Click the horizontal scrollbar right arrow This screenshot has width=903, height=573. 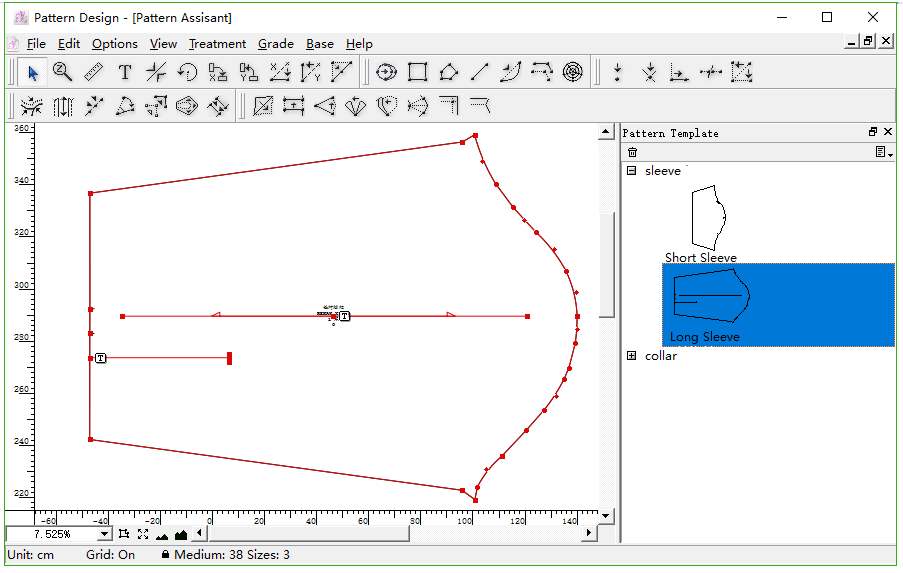click(x=590, y=534)
